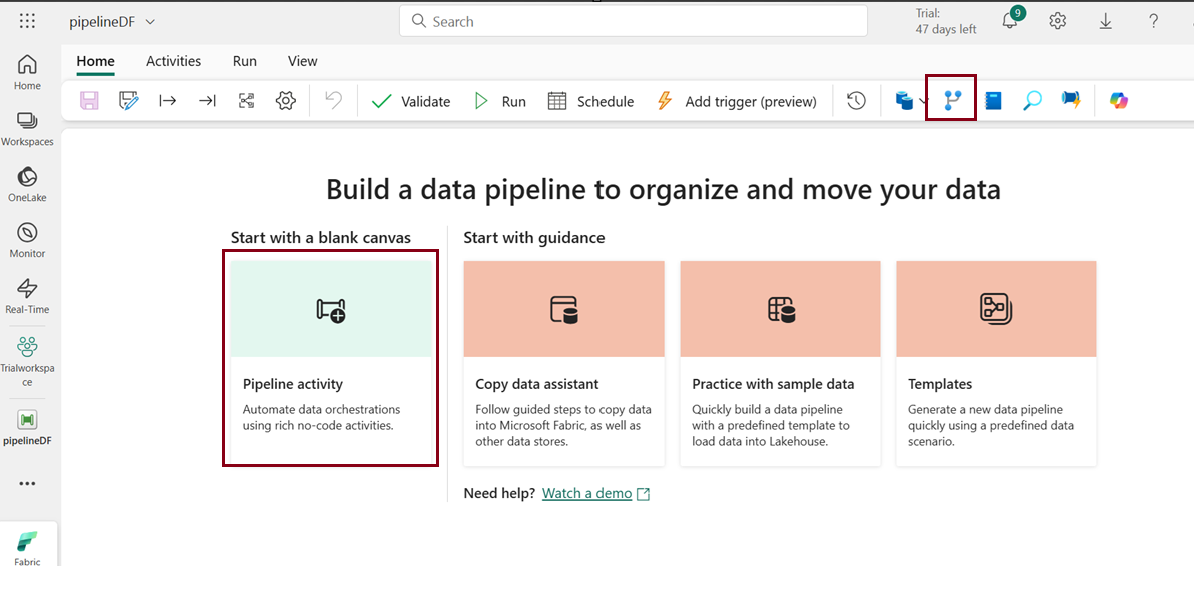This screenshot has height=592, width=1194.
Task: Open the help question mark
Action: pos(1154,21)
